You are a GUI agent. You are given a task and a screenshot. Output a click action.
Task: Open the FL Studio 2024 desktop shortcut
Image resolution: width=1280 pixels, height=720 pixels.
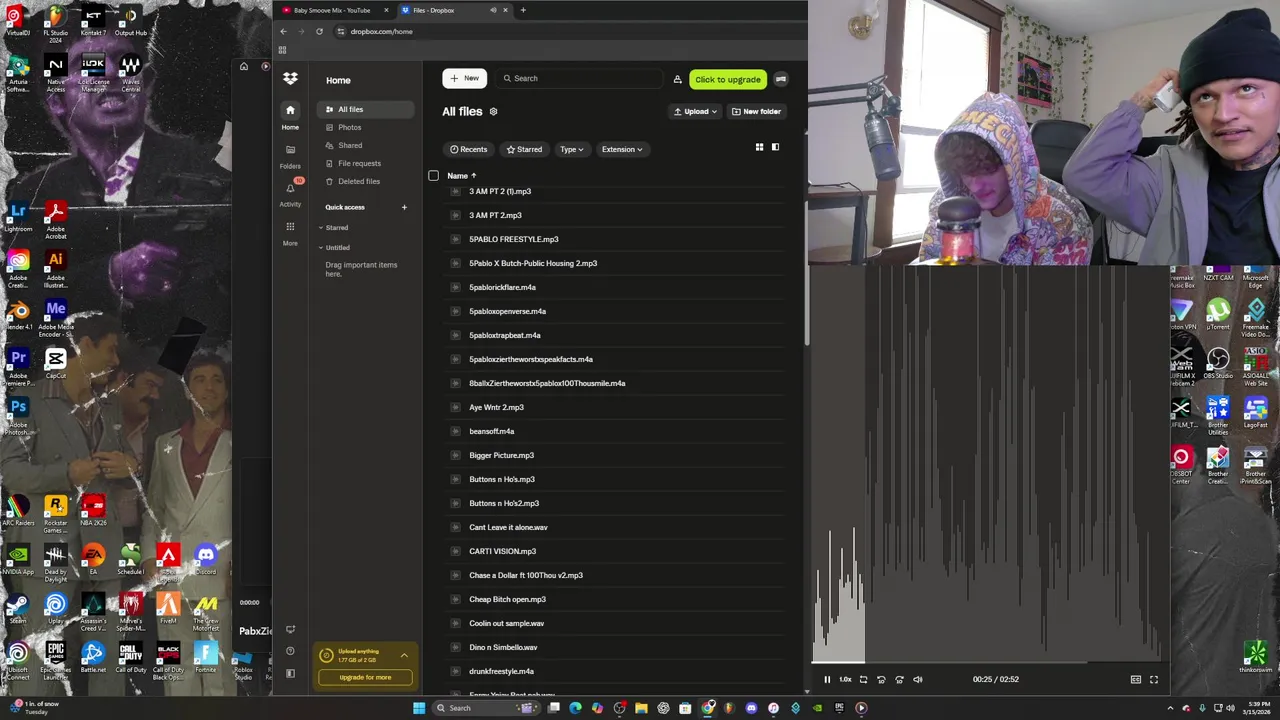(55, 20)
